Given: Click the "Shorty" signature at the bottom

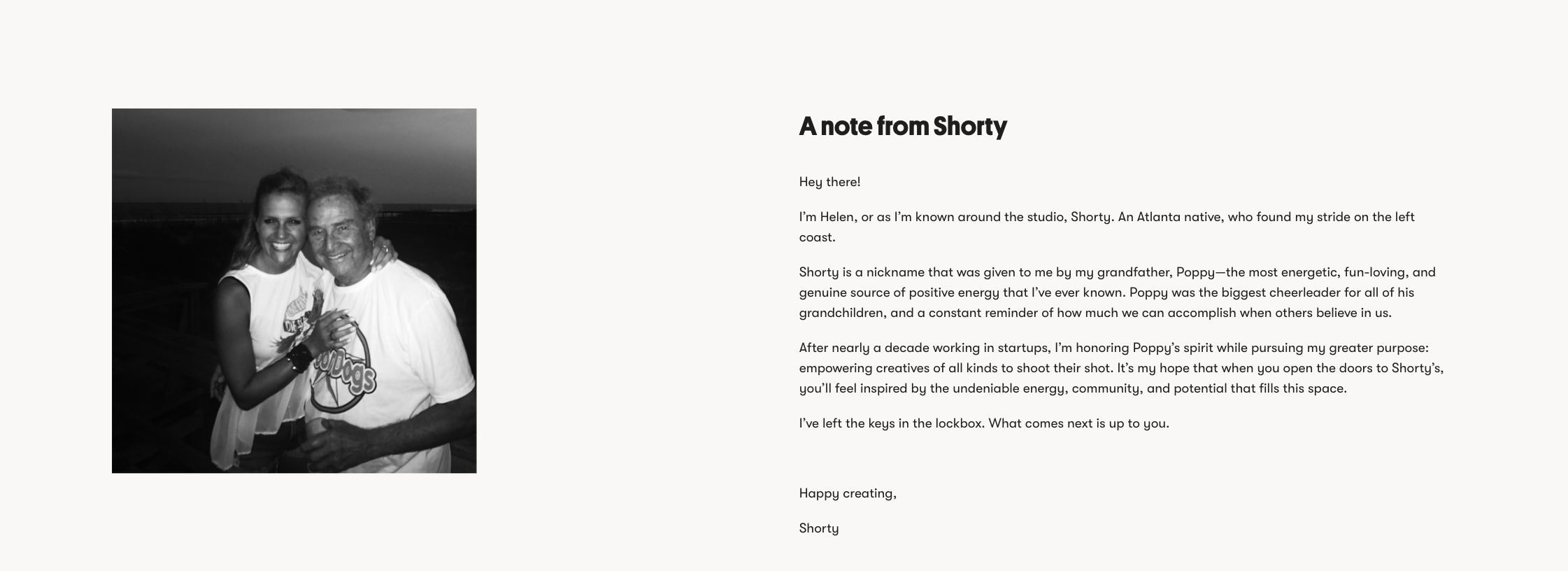Looking at the screenshot, I should click(x=818, y=528).
